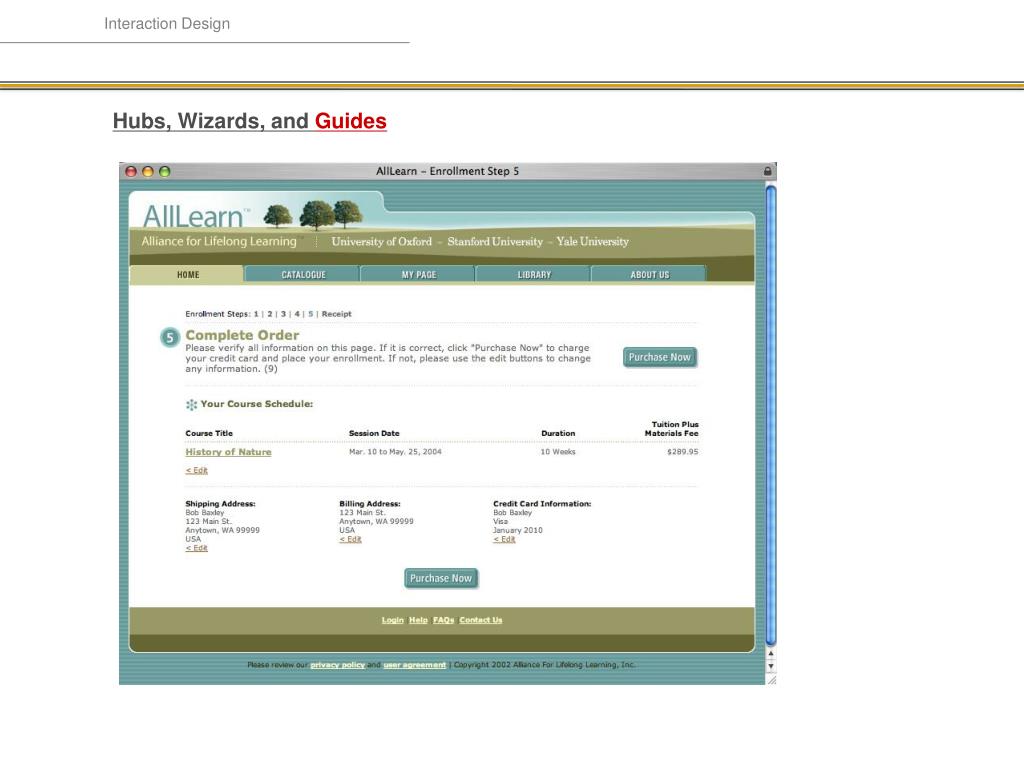This screenshot has height=768, width=1024.
Task: Go to enrollment step 4
Action: [297, 314]
